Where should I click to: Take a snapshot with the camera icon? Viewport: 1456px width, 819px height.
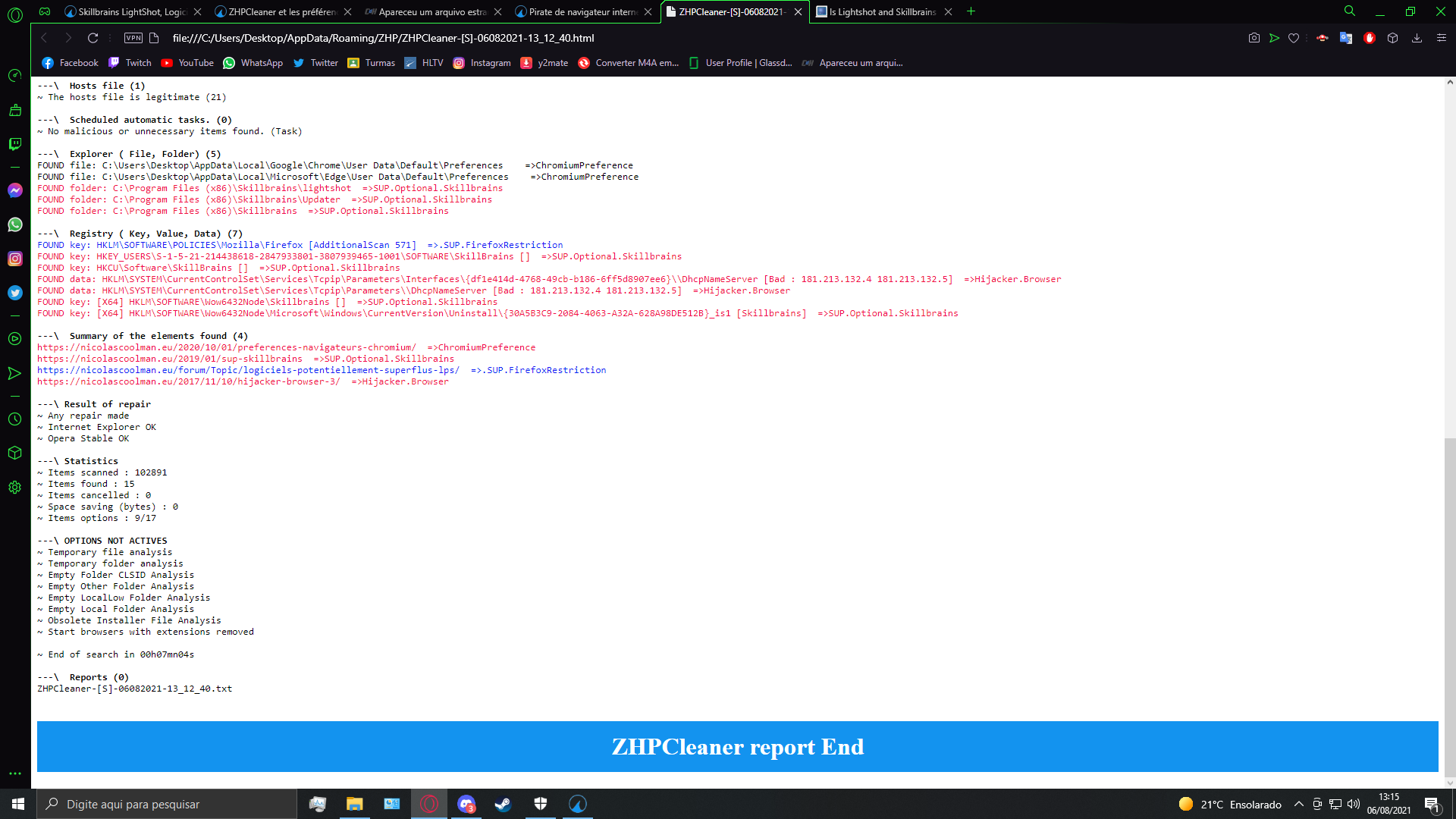[x=1254, y=38]
